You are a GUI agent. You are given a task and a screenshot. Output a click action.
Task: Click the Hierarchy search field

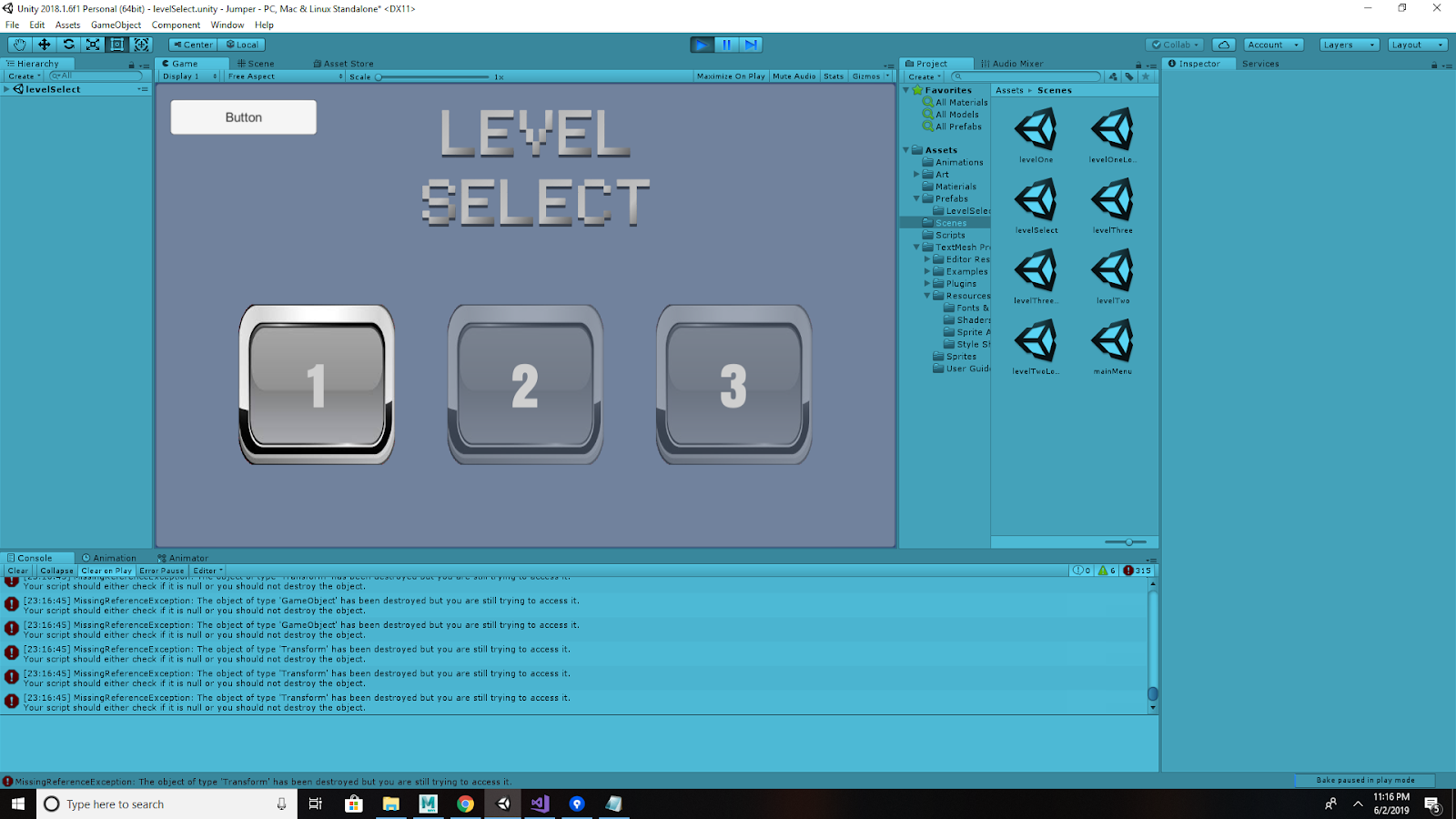point(96,76)
